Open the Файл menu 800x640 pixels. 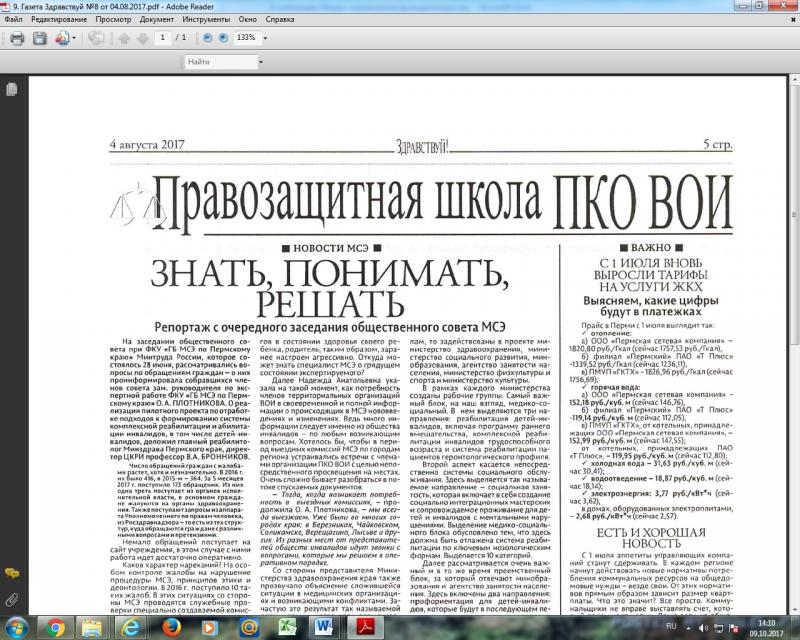[13, 19]
